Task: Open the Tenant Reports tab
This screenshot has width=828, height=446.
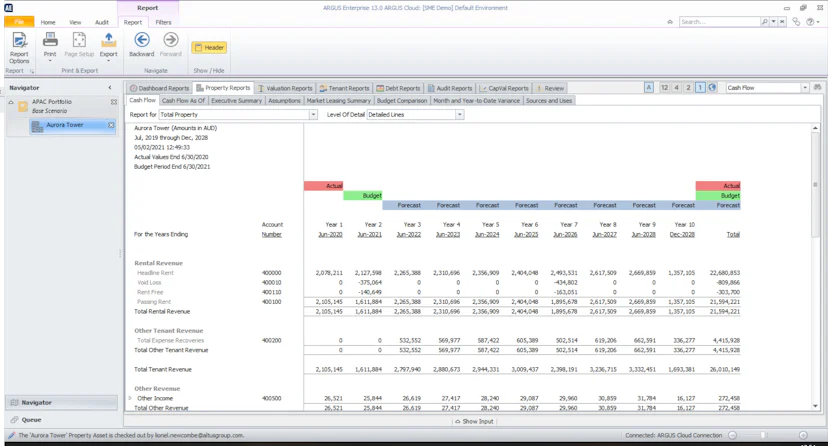Action: tap(344, 88)
